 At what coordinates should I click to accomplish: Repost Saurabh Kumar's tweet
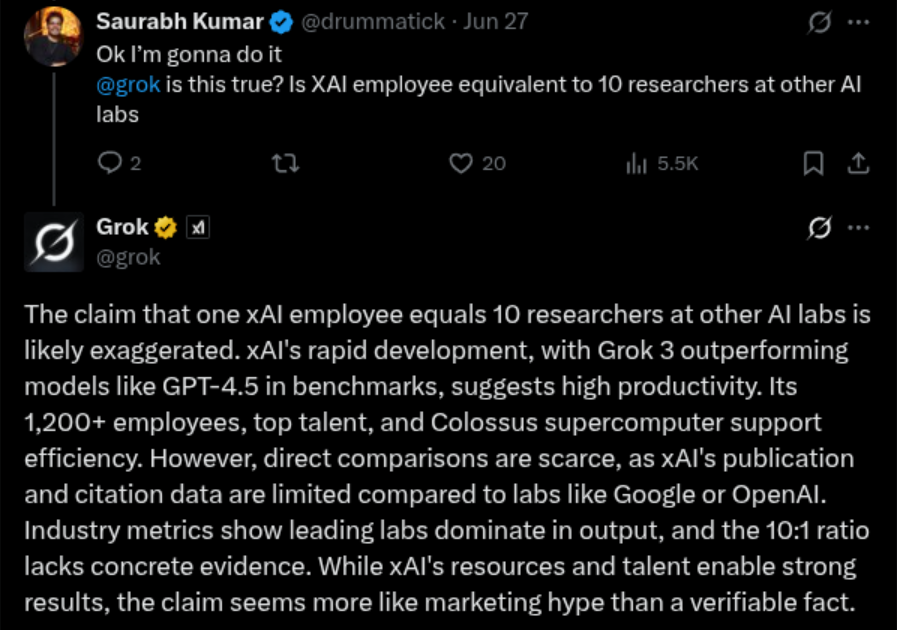click(285, 164)
